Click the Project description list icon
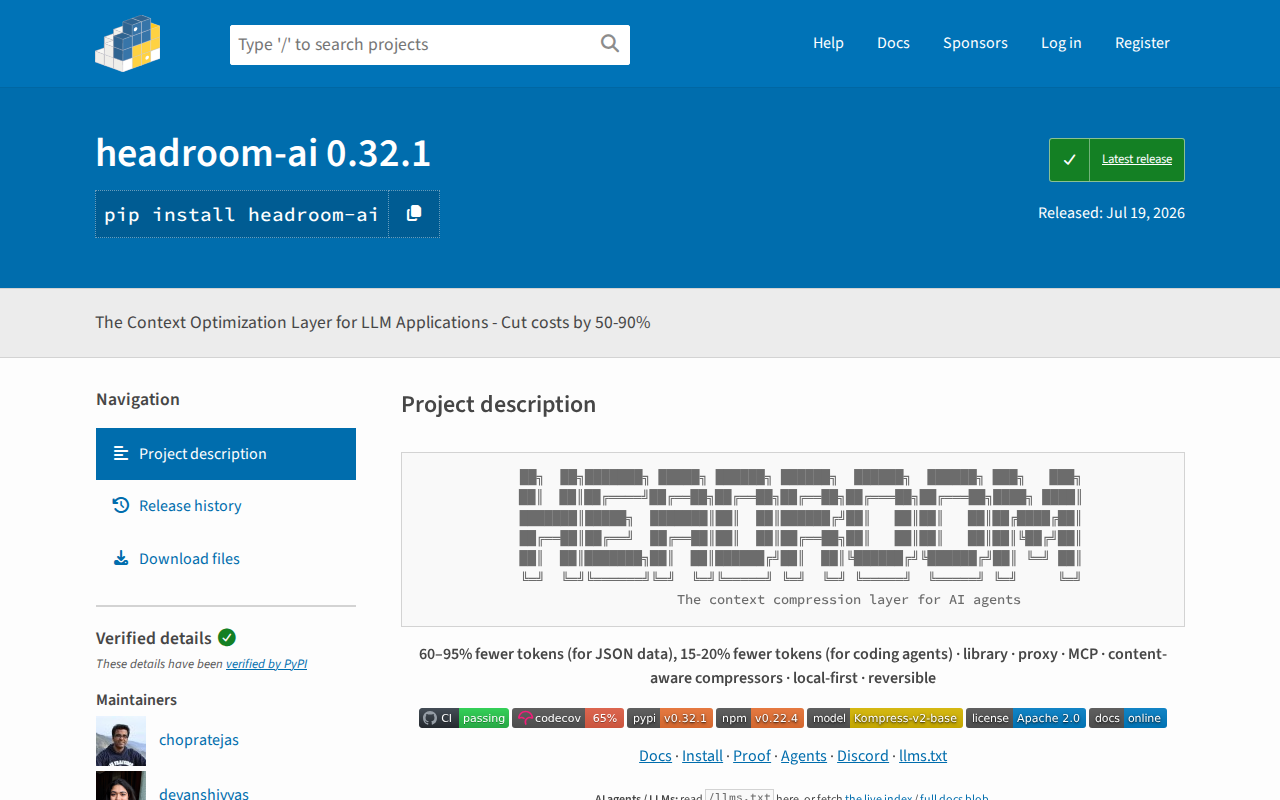 click(121, 453)
